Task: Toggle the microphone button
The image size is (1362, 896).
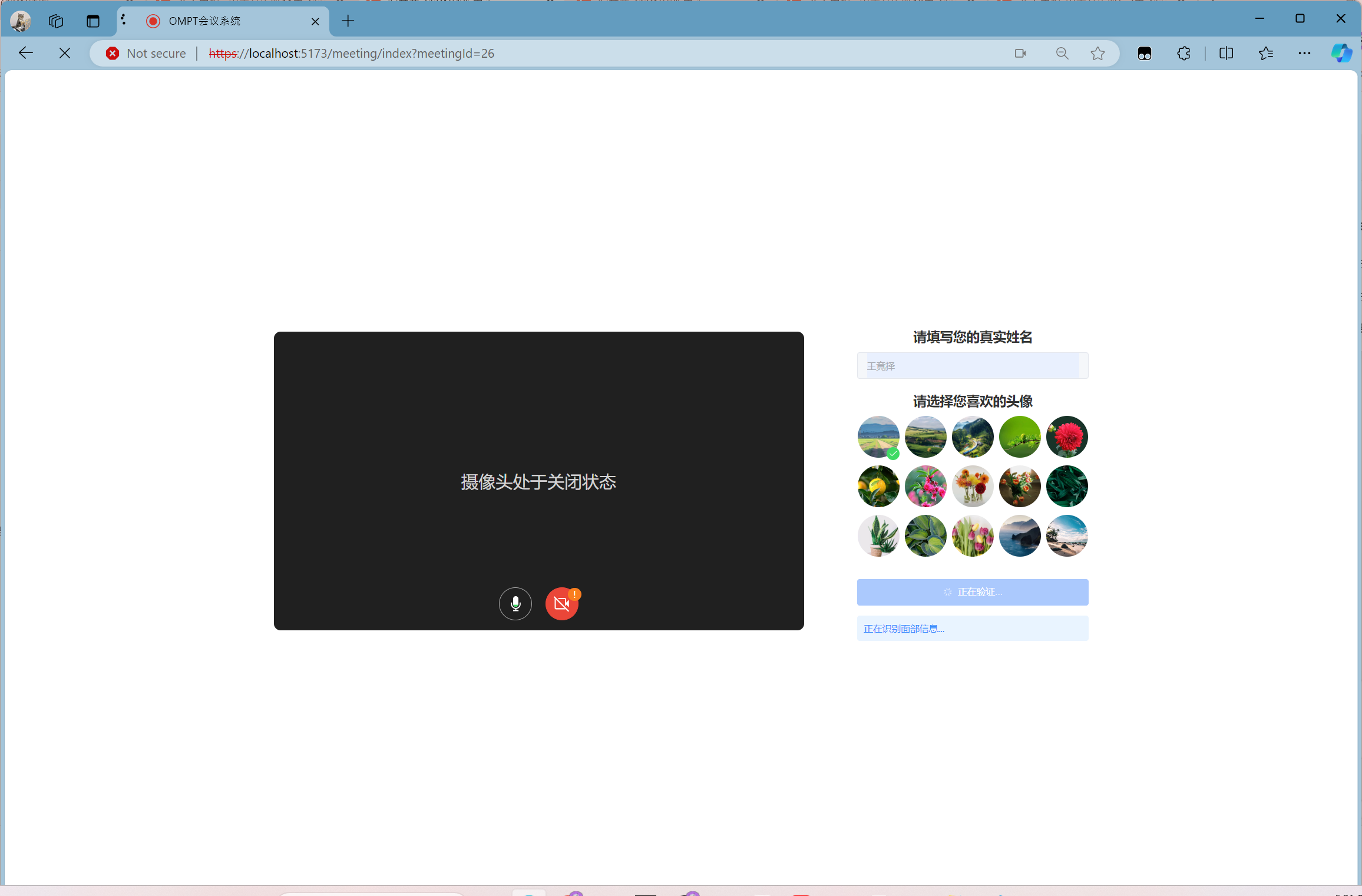Action: (x=515, y=604)
